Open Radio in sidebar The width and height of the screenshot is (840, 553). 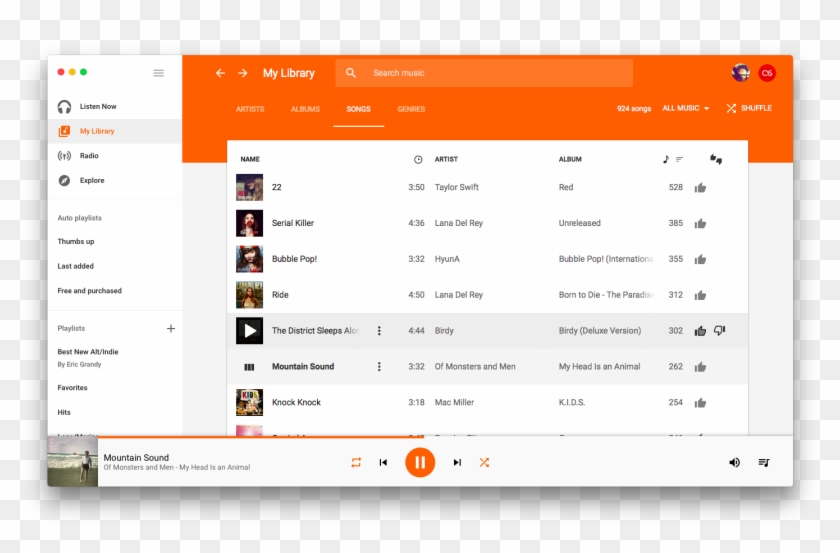coord(115,156)
